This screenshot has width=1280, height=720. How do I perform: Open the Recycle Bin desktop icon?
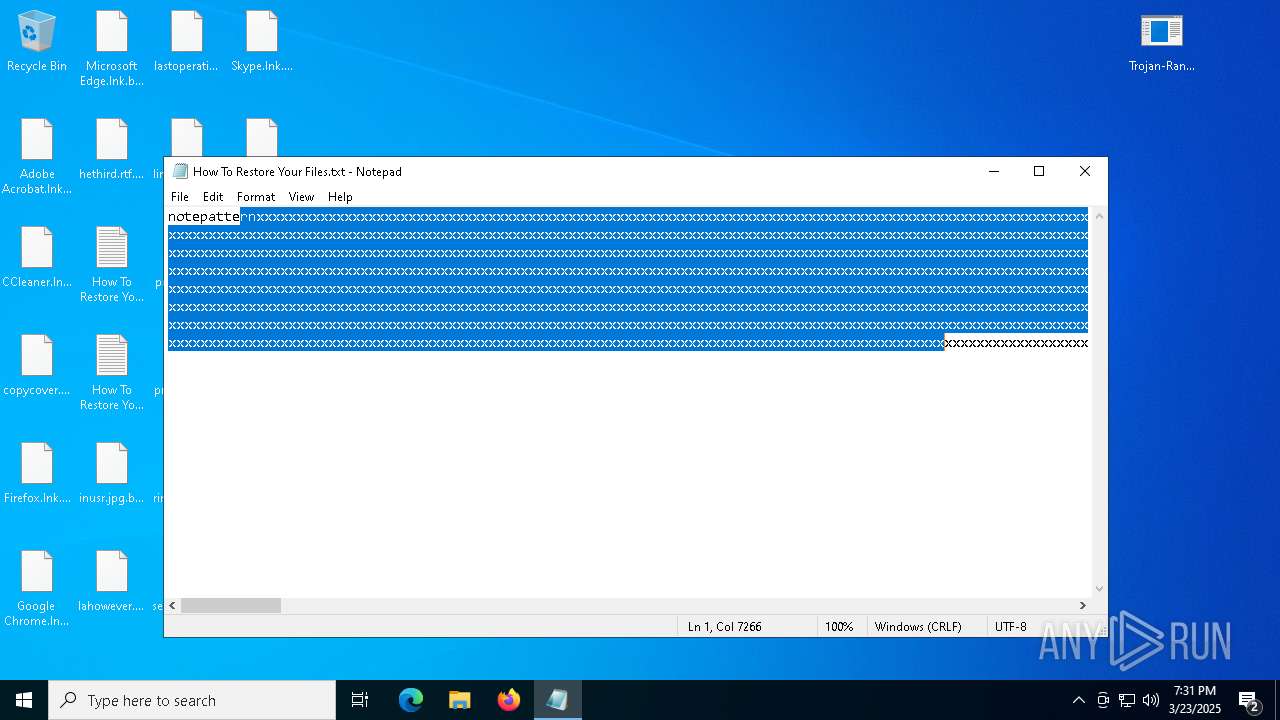tap(37, 42)
